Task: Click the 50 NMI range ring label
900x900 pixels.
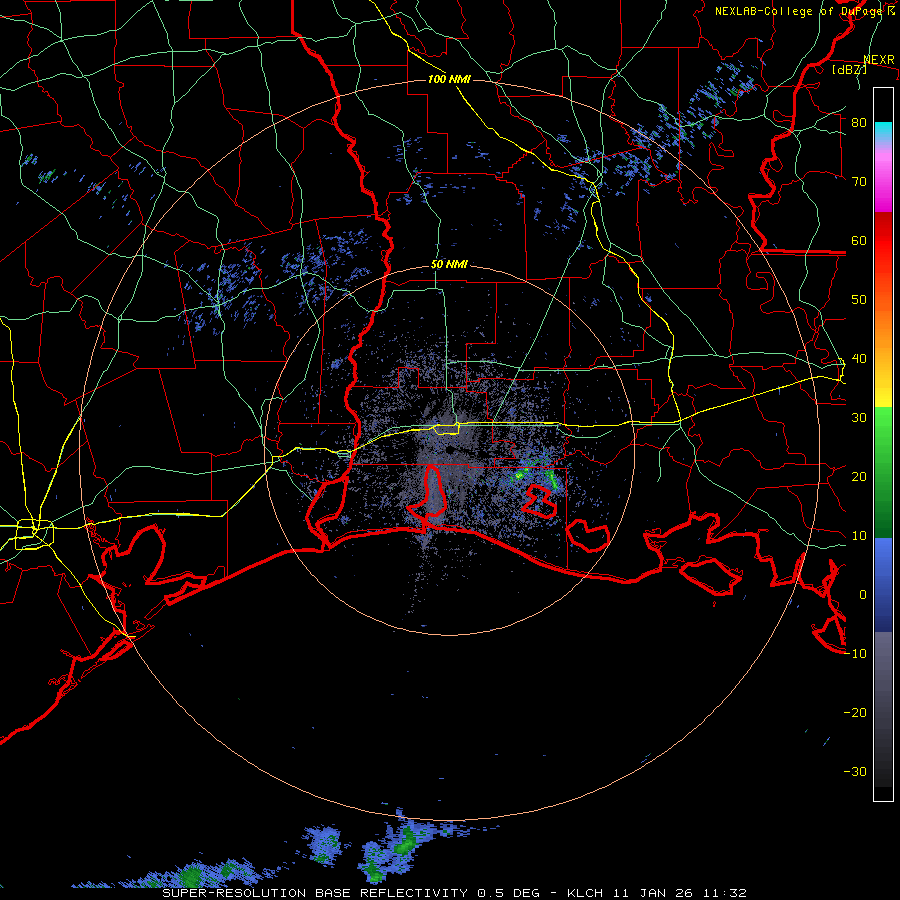Action: (x=449, y=265)
